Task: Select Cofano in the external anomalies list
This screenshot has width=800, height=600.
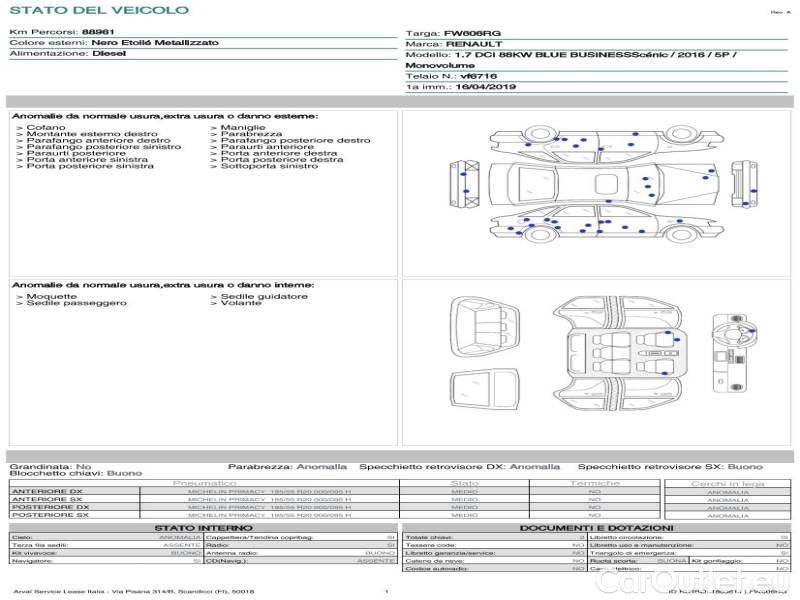Action: [46, 127]
